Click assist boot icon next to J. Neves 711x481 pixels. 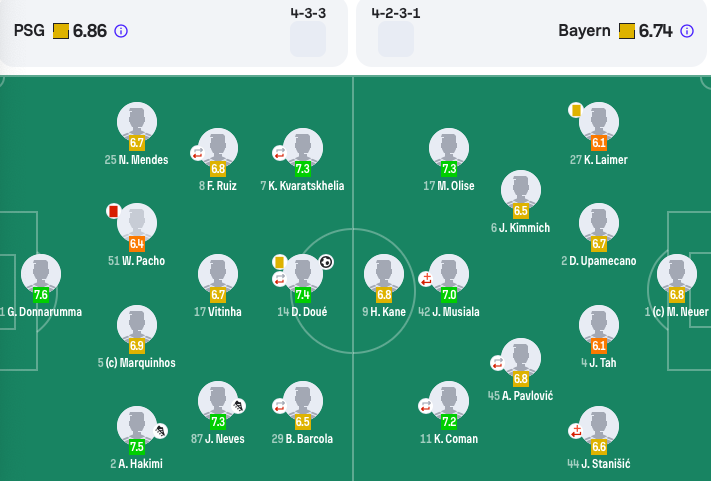click(239, 406)
